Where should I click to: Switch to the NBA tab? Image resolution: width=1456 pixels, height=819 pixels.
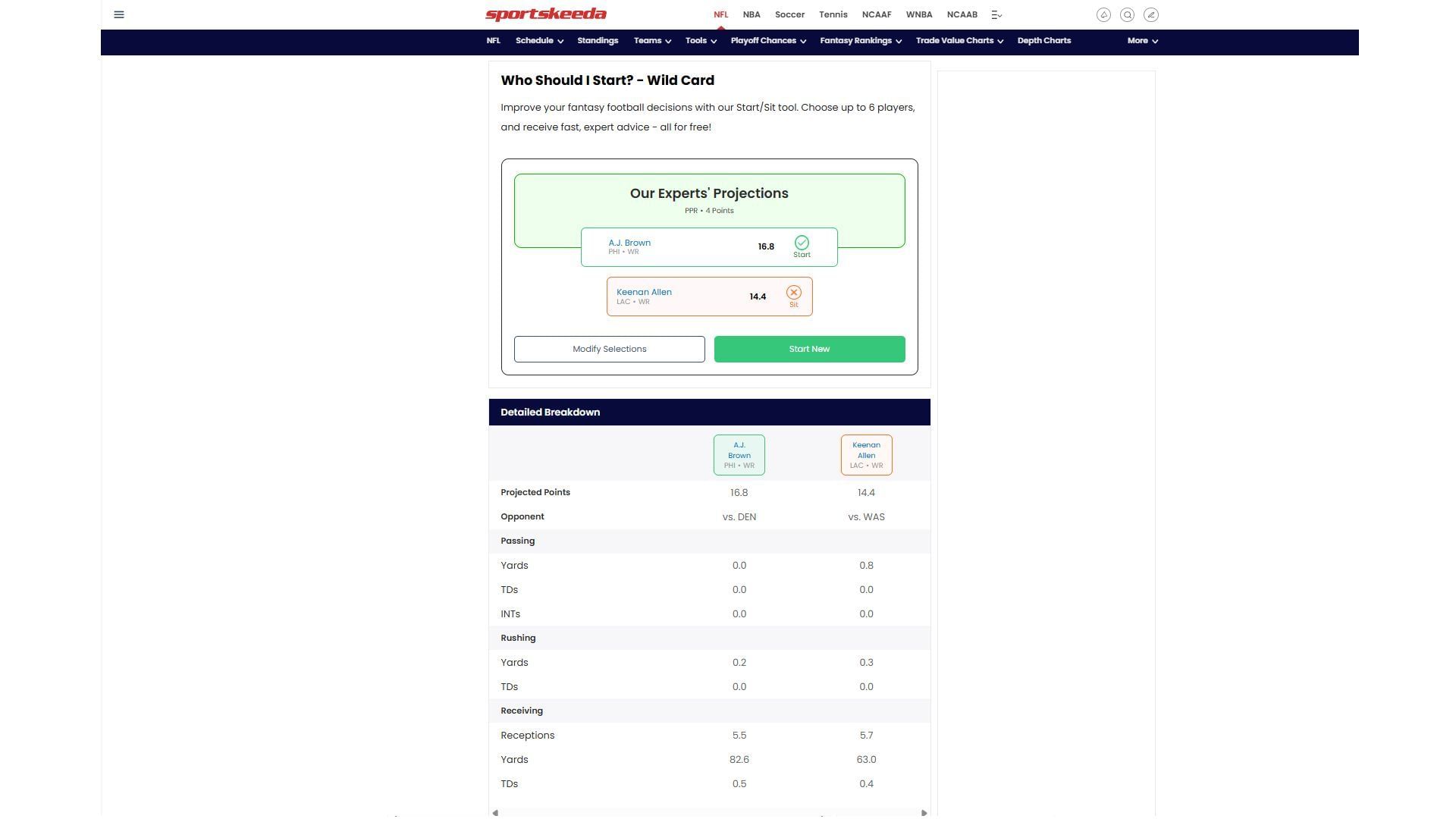coord(751,14)
